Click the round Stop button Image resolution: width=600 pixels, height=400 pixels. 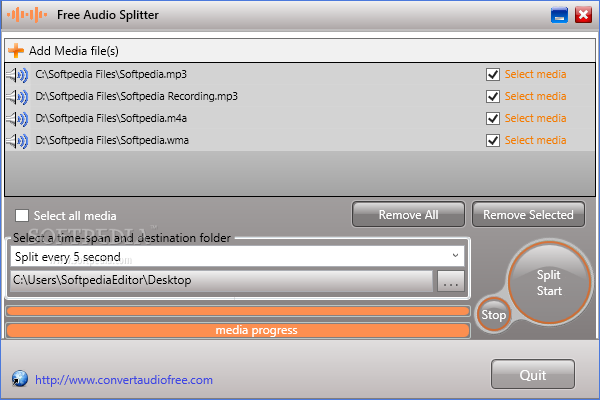494,315
